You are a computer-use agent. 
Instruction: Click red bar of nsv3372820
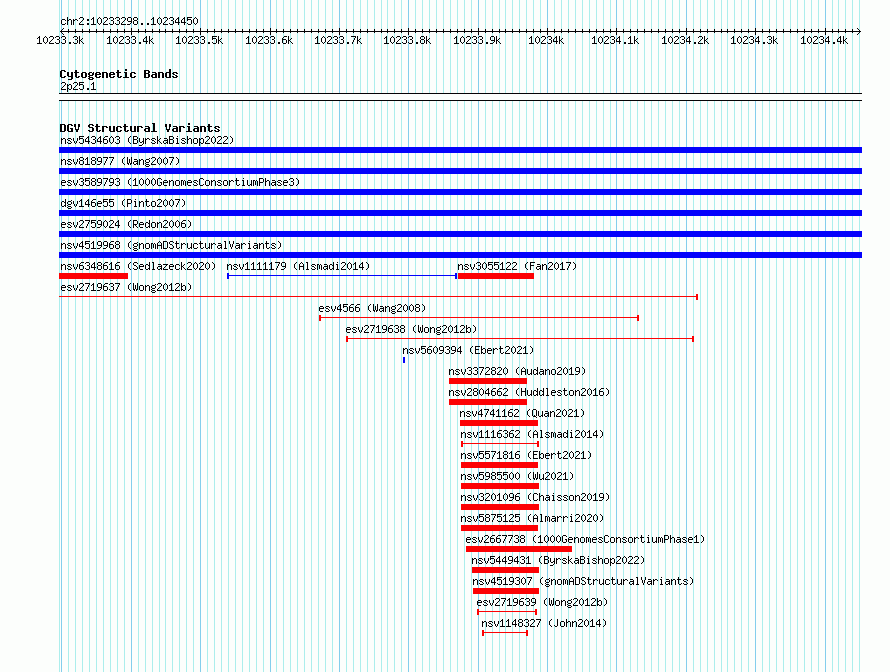click(488, 381)
